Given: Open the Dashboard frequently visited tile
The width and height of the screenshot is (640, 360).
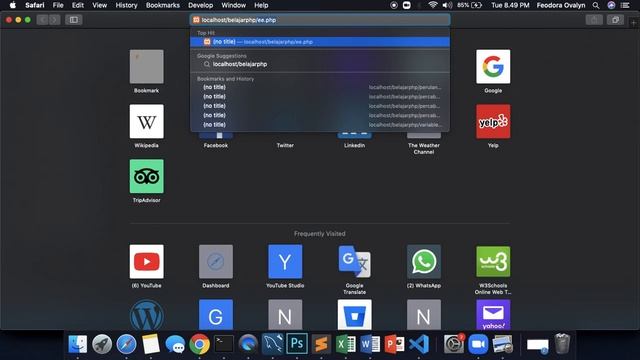Looking at the screenshot, I should point(216,262).
